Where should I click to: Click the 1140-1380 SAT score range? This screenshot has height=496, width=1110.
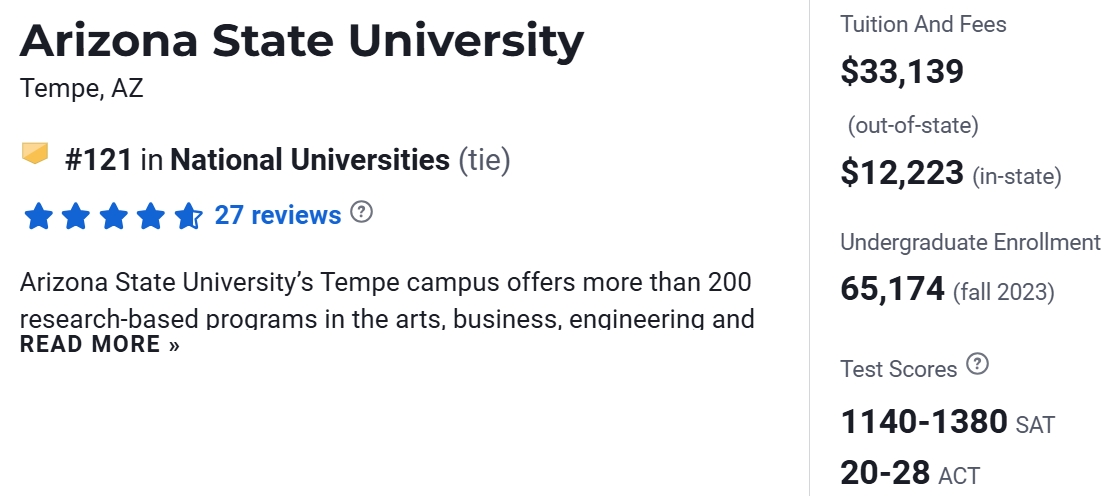923,422
